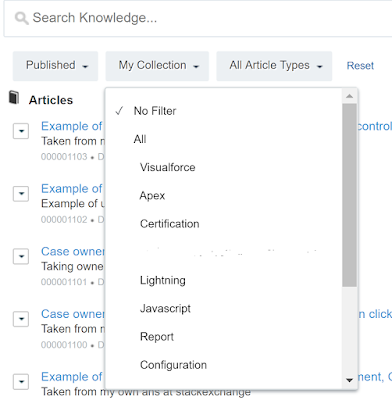Image resolution: width=392 pixels, height=400 pixels.
Task: Open action arrow for article 000001101
Action: (21, 256)
